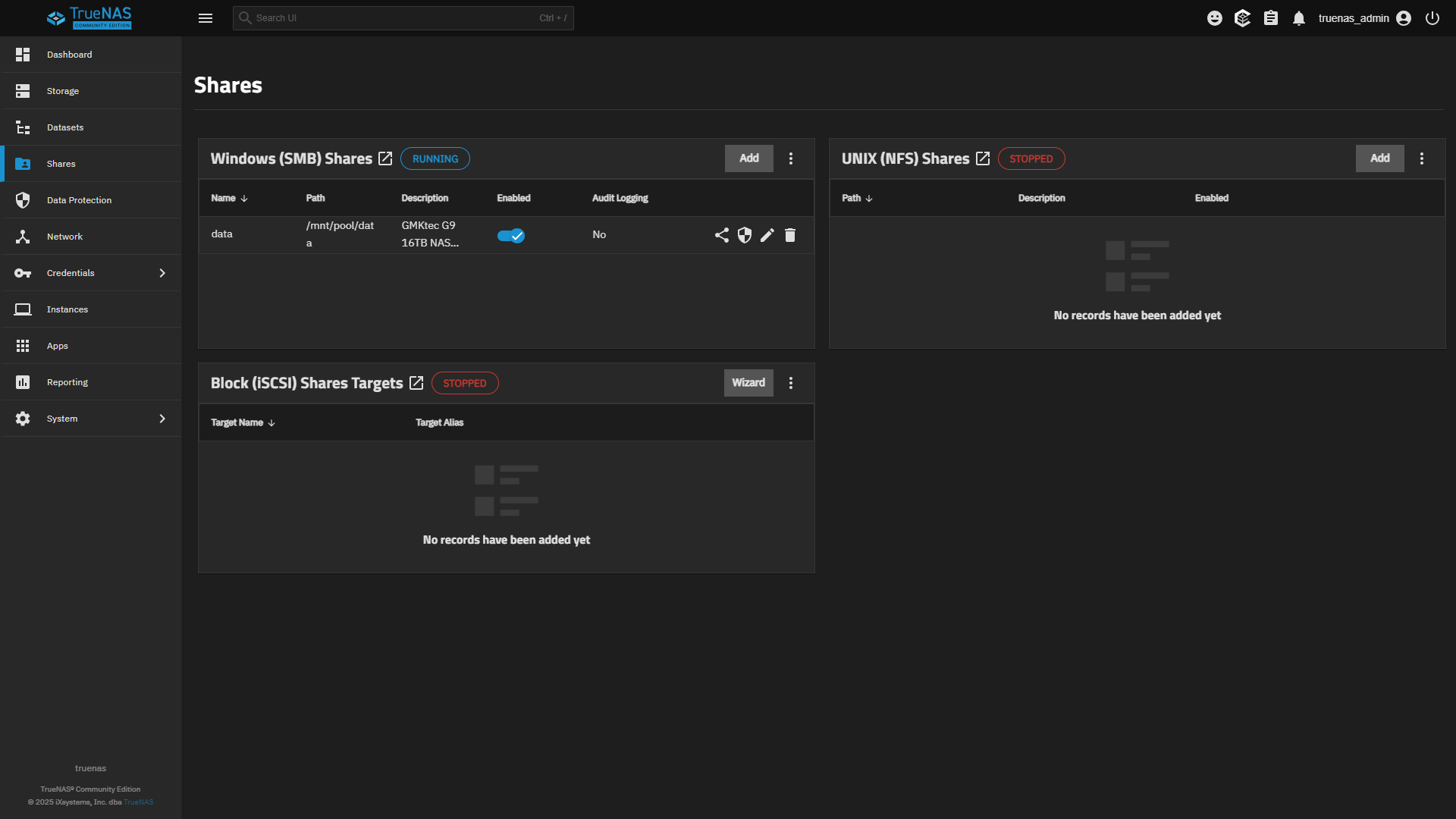Launch the iSCSI Wizard button
Viewport: 1456px width, 819px height.
pyautogui.click(x=748, y=383)
